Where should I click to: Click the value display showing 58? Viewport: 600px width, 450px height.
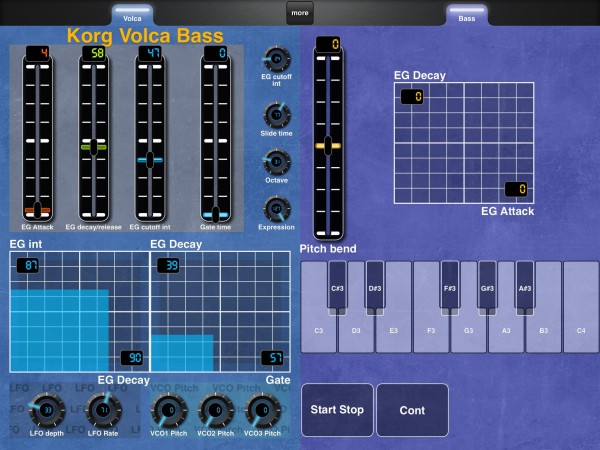click(x=94, y=53)
